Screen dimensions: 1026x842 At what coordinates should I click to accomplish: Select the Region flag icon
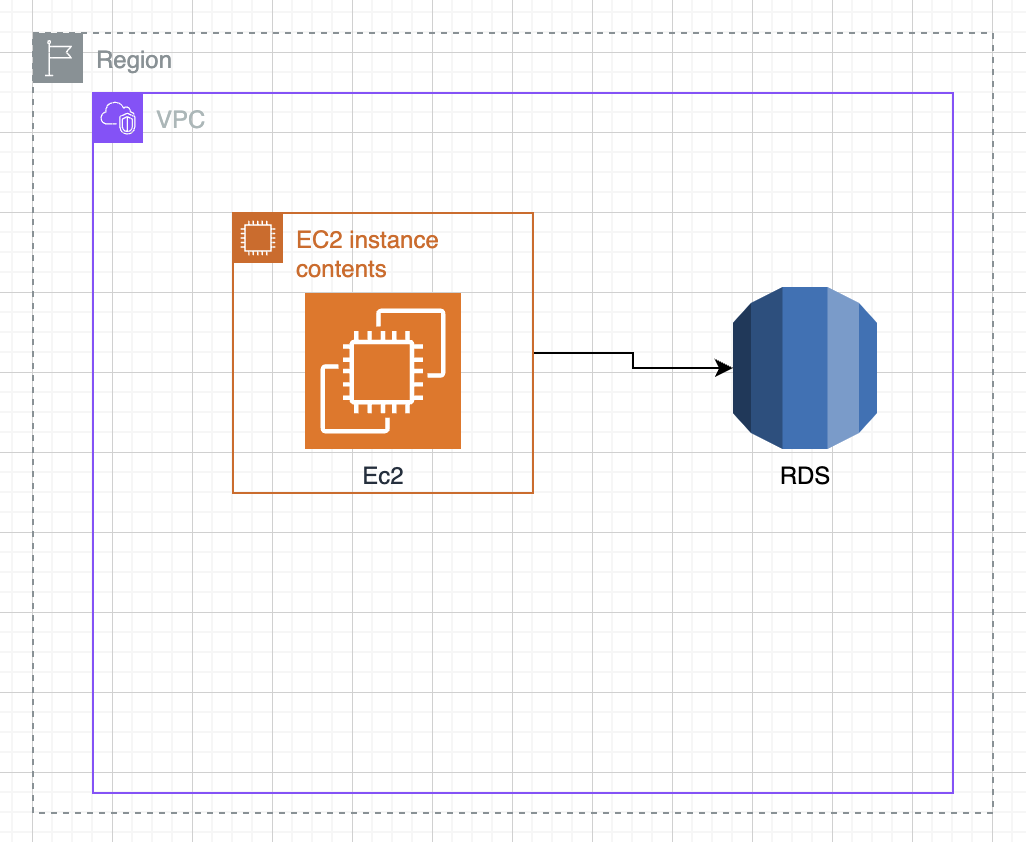[58, 58]
